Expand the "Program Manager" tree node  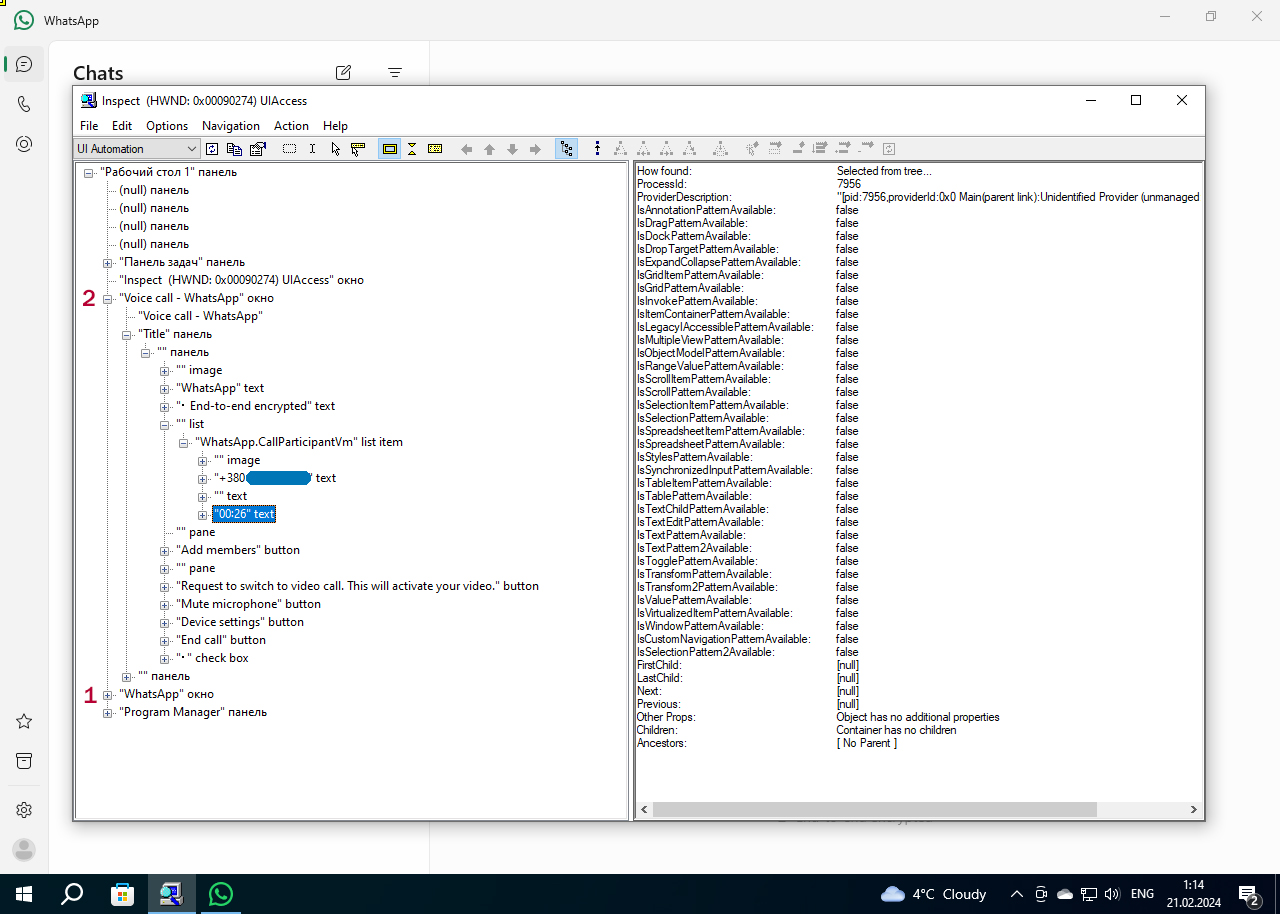coord(108,712)
